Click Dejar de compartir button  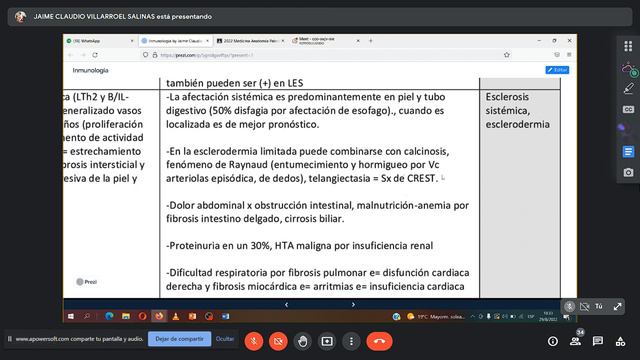(179, 339)
